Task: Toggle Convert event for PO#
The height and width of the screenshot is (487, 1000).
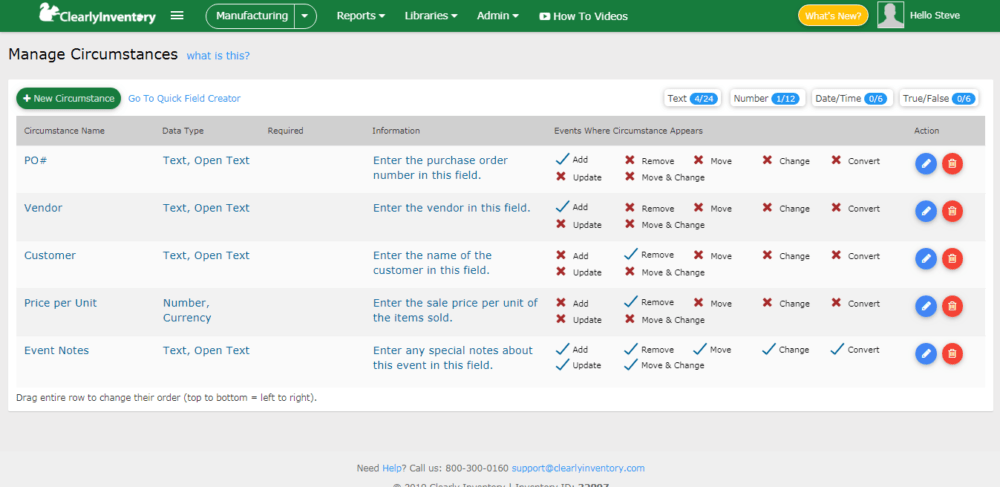Action: (836, 161)
